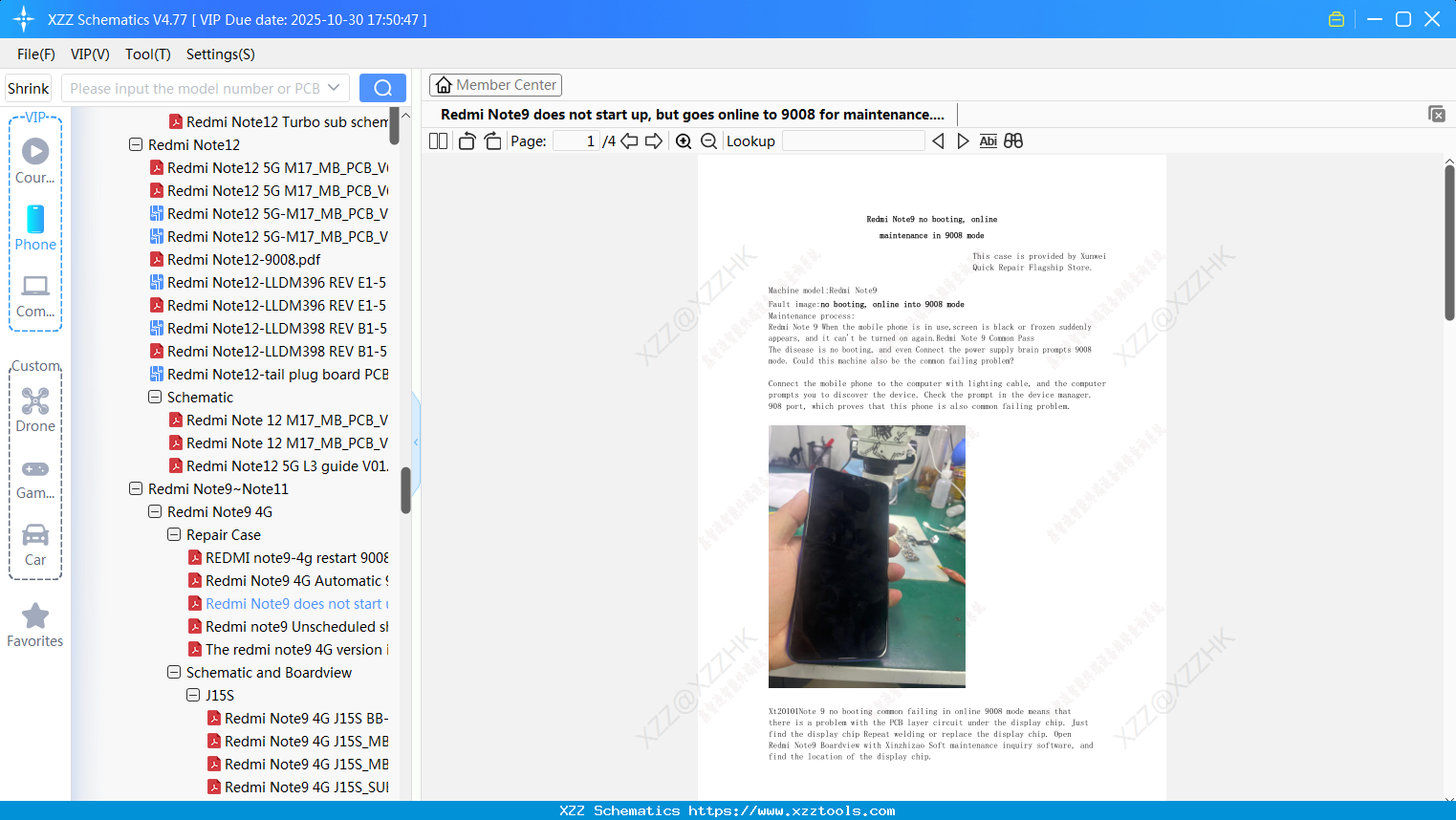Image resolution: width=1456 pixels, height=820 pixels.
Task: Zoom out of the schematic document
Action: [x=708, y=140]
